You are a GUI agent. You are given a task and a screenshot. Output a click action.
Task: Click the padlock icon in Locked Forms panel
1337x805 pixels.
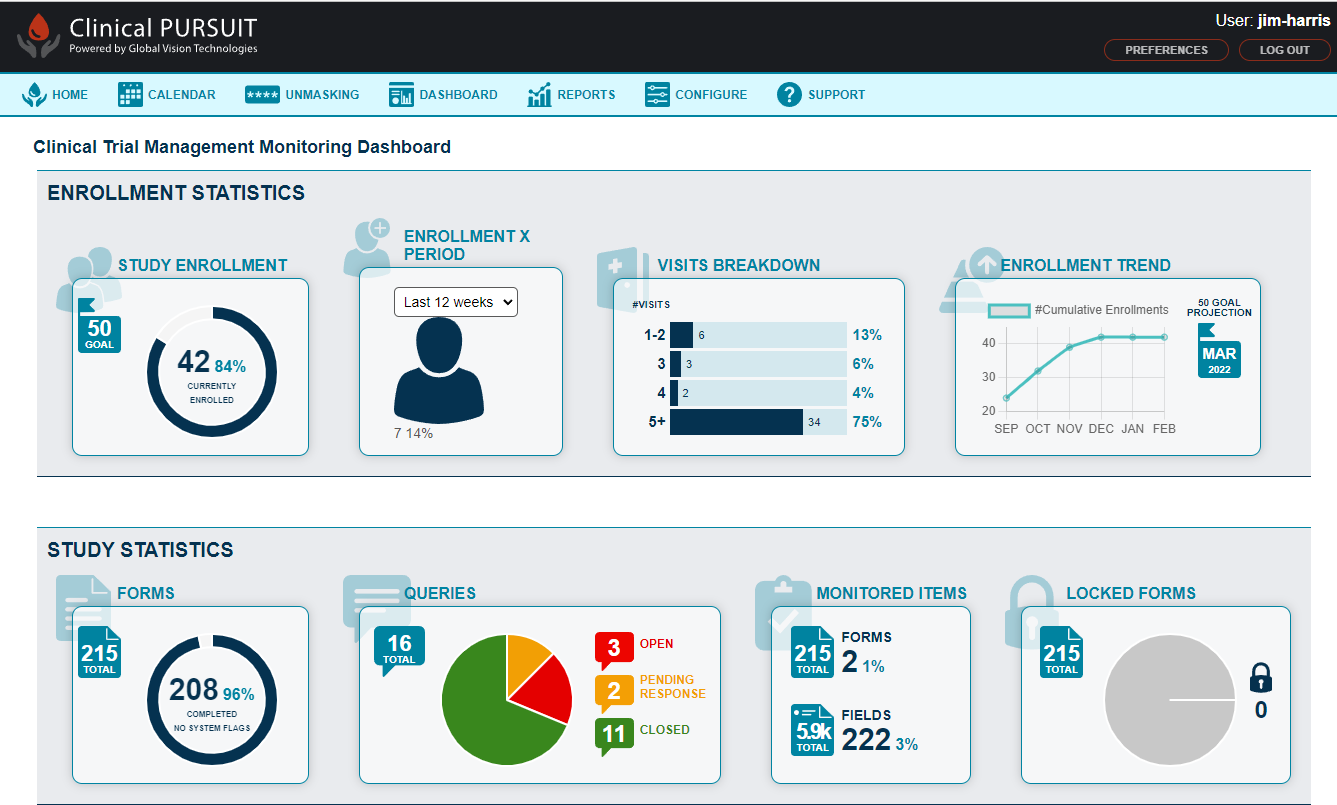[1260, 678]
